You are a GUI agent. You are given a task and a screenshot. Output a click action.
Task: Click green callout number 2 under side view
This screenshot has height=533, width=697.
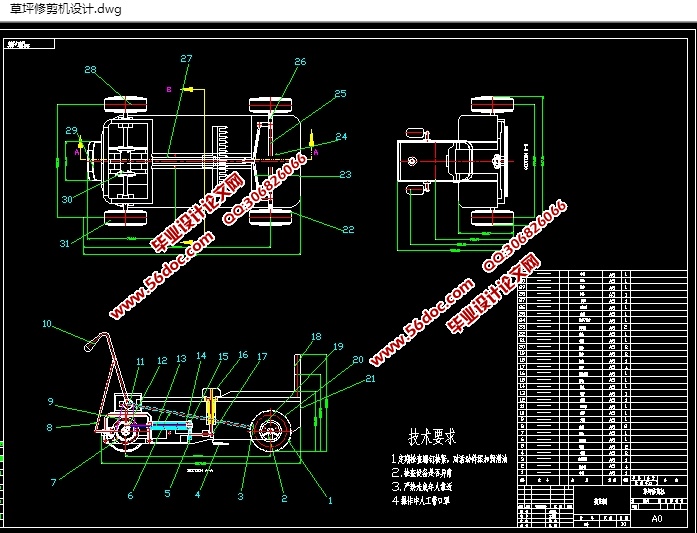(284, 498)
